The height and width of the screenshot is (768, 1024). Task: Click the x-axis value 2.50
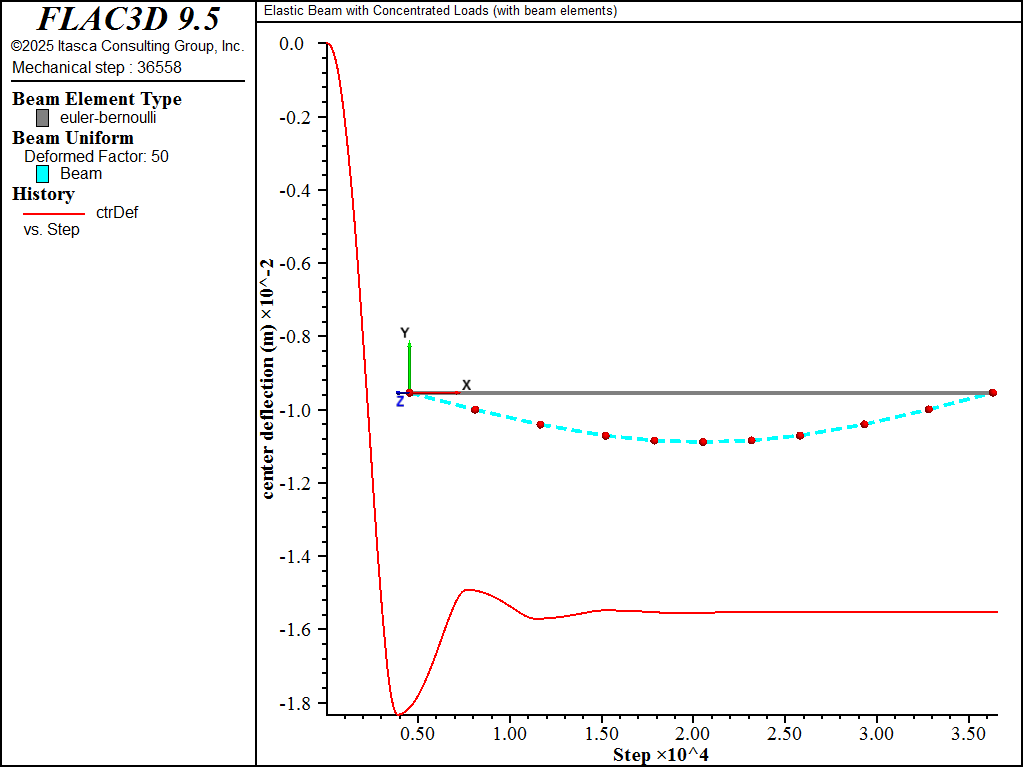coord(784,733)
